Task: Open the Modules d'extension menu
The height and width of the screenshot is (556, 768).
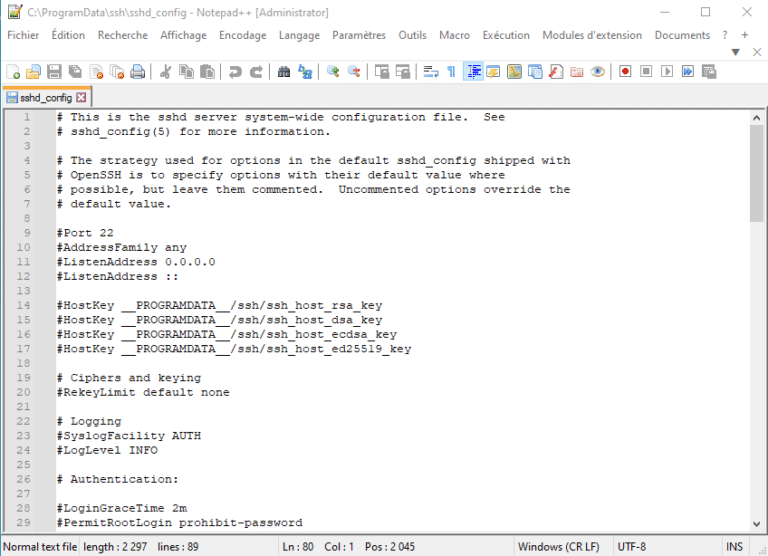Action: tap(592, 35)
